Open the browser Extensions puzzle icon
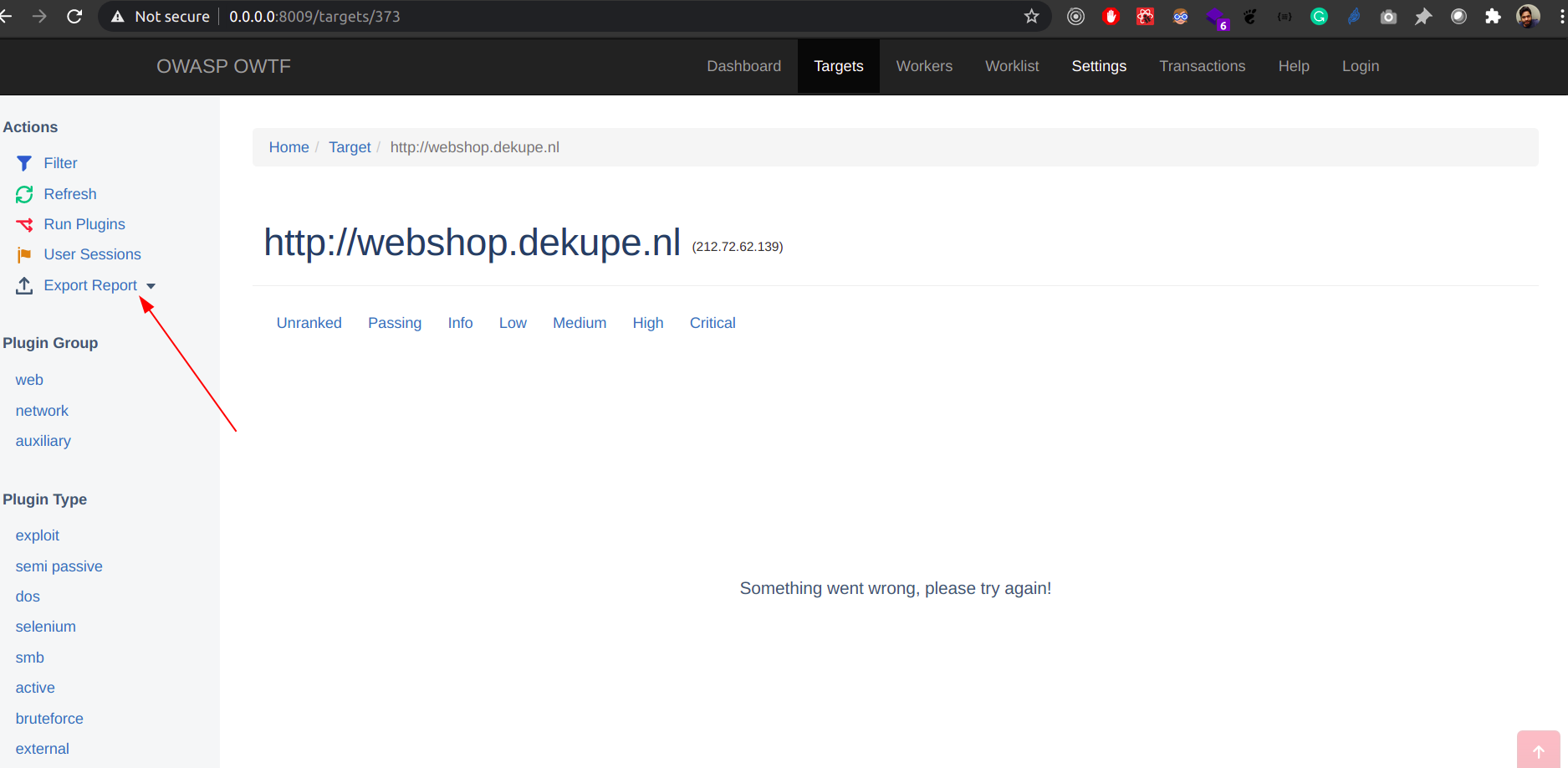This screenshot has height=768, width=1568. 1493,17
